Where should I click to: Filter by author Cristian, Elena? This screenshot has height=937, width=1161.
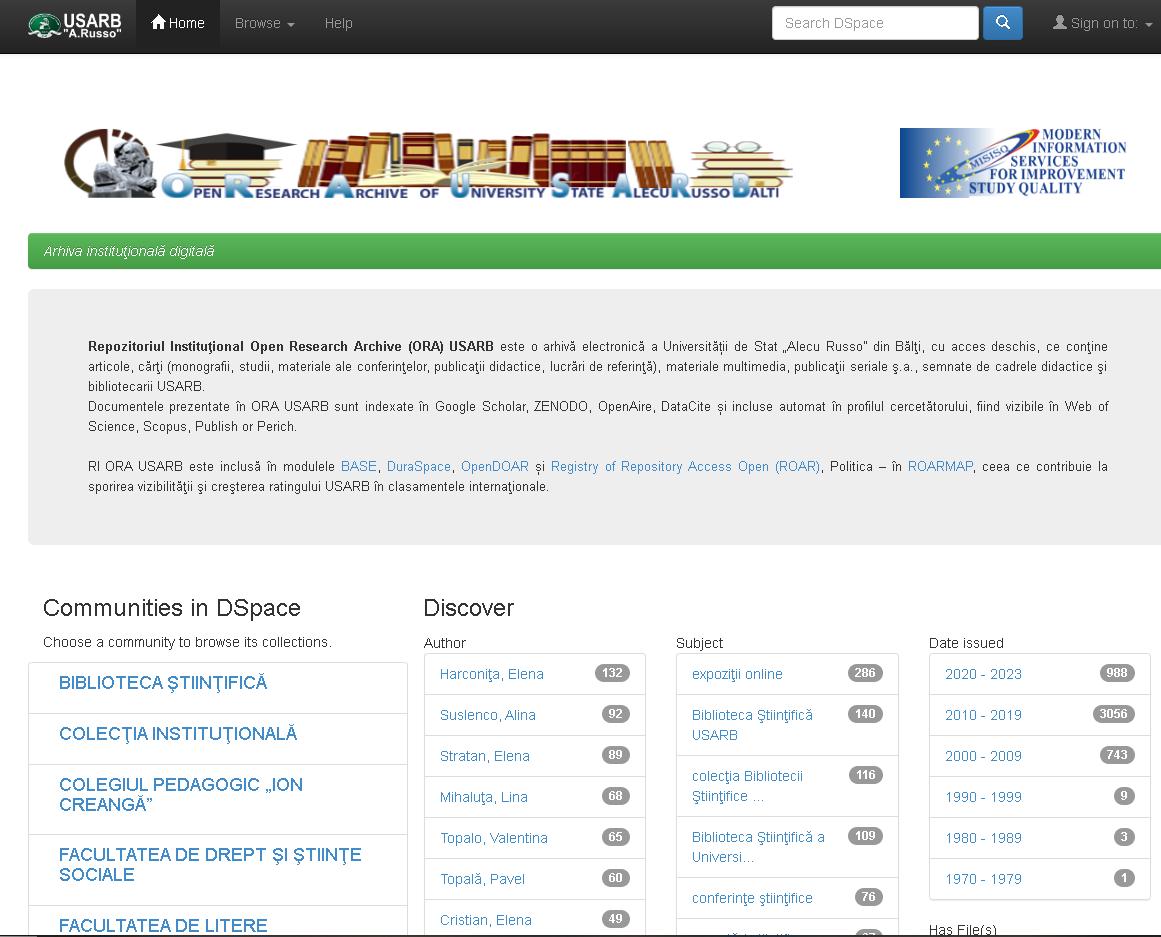click(x=486, y=920)
